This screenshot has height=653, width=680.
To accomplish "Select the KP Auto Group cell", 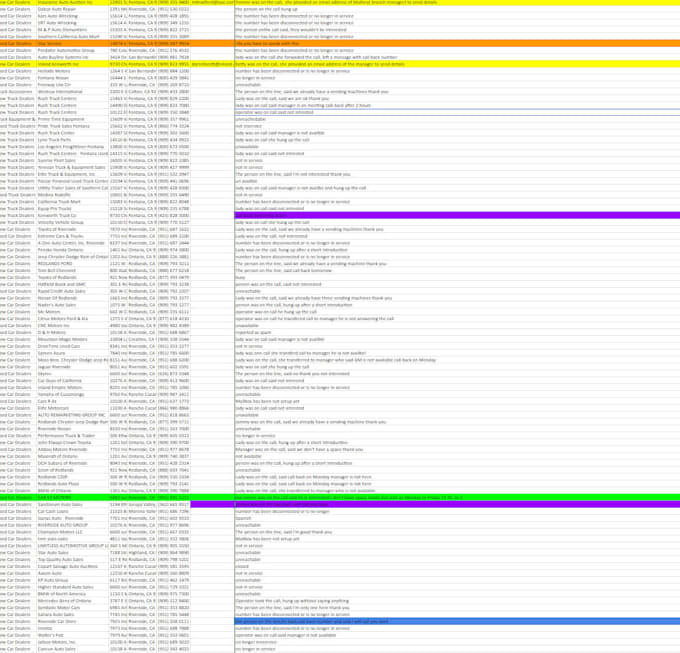I will [72, 580].
